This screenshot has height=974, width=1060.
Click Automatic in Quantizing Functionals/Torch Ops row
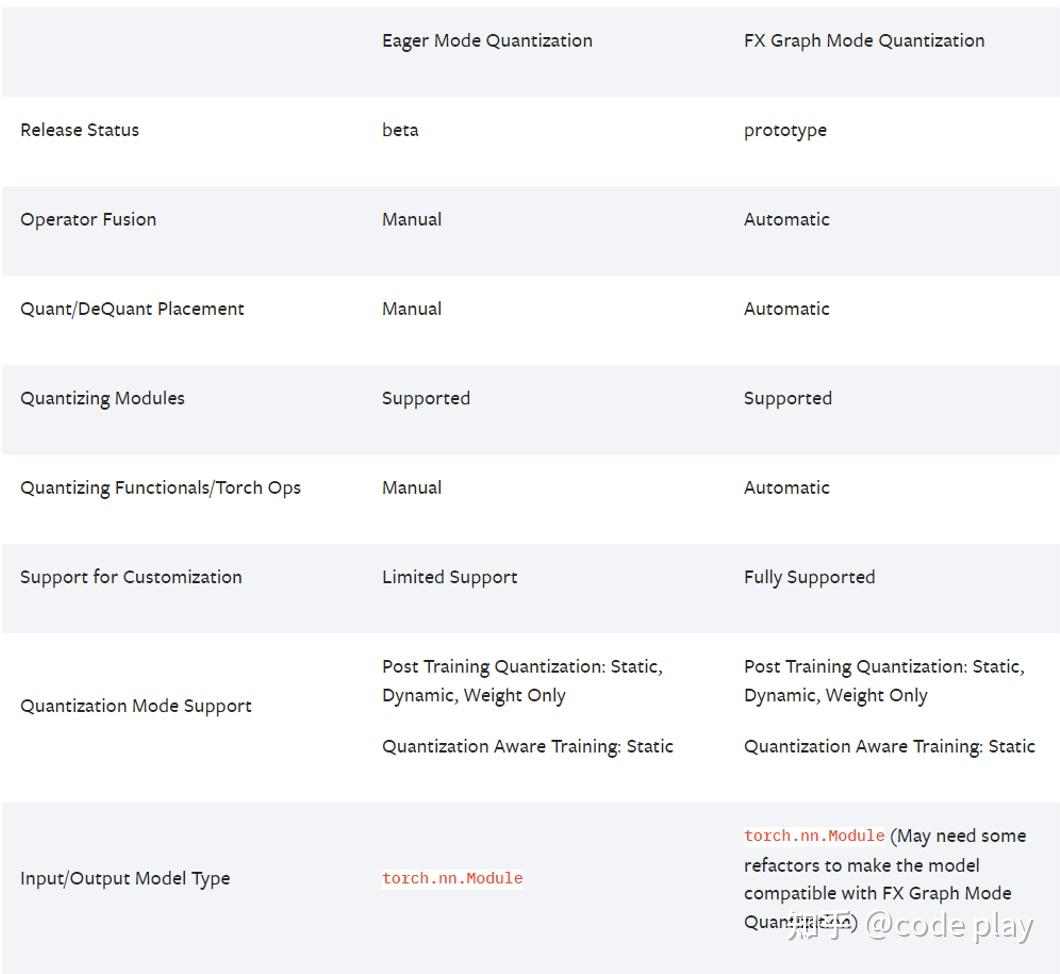coord(786,488)
